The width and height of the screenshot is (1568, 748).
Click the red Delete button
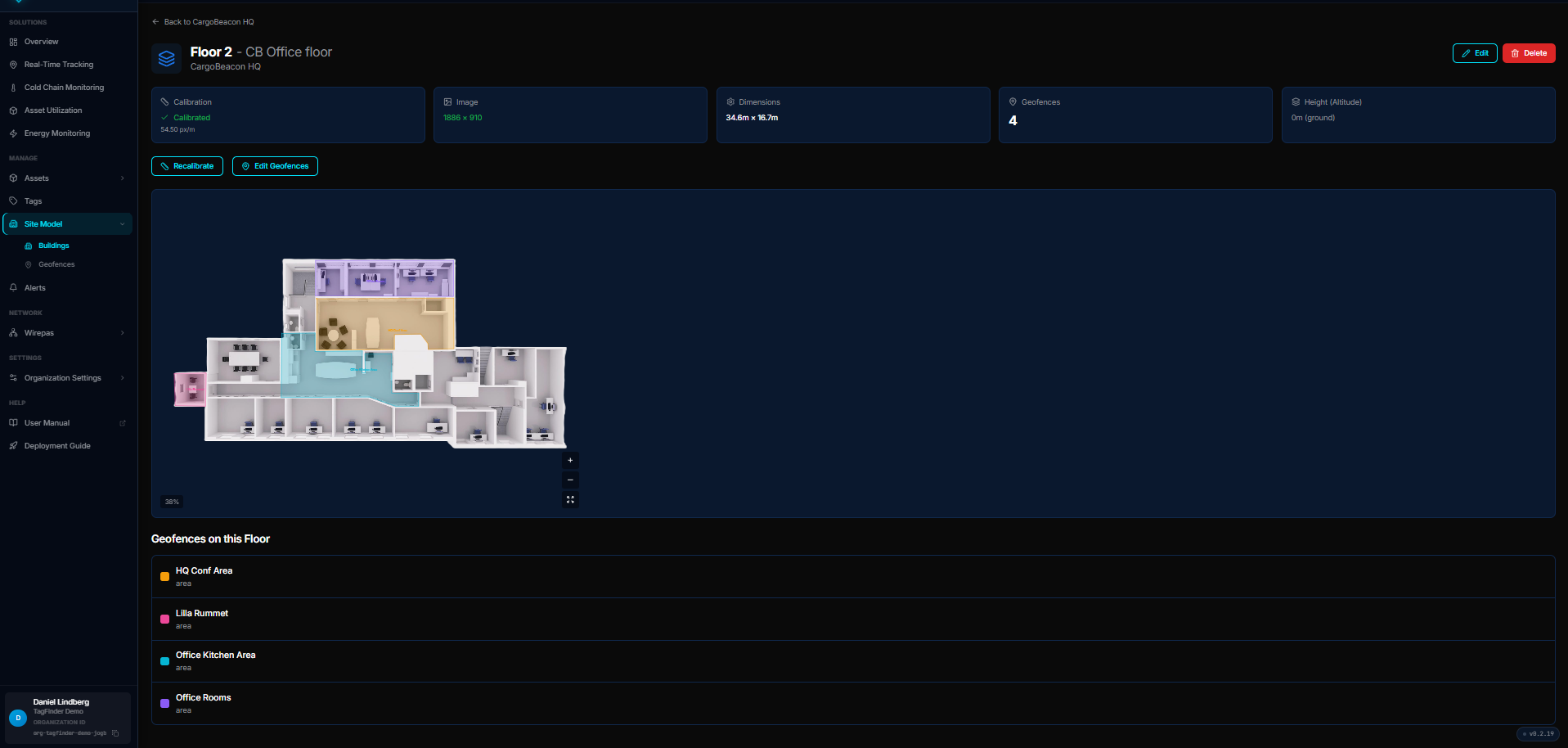[1529, 53]
